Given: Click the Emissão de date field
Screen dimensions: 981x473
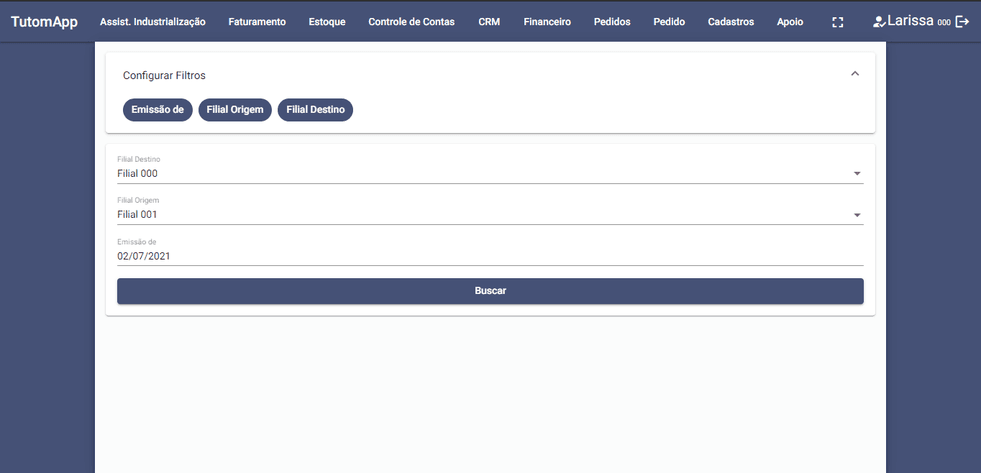Looking at the screenshot, I should pyautogui.click(x=490, y=256).
